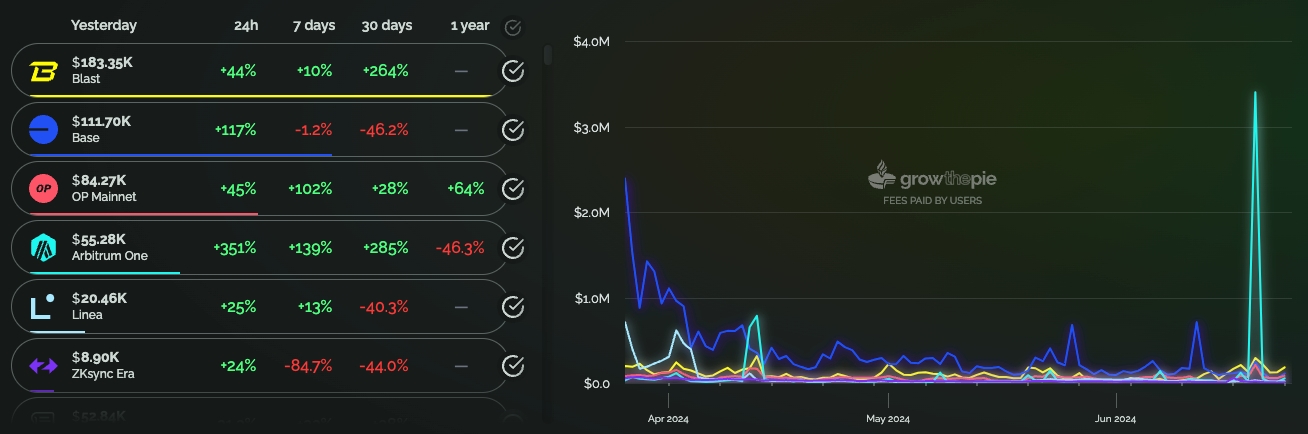Select the Base $111.70K value
The height and width of the screenshot is (434, 1308).
(x=101, y=122)
